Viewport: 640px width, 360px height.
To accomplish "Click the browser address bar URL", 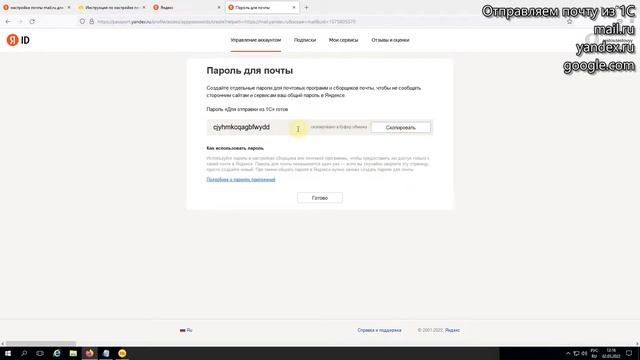I will click(227, 22).
